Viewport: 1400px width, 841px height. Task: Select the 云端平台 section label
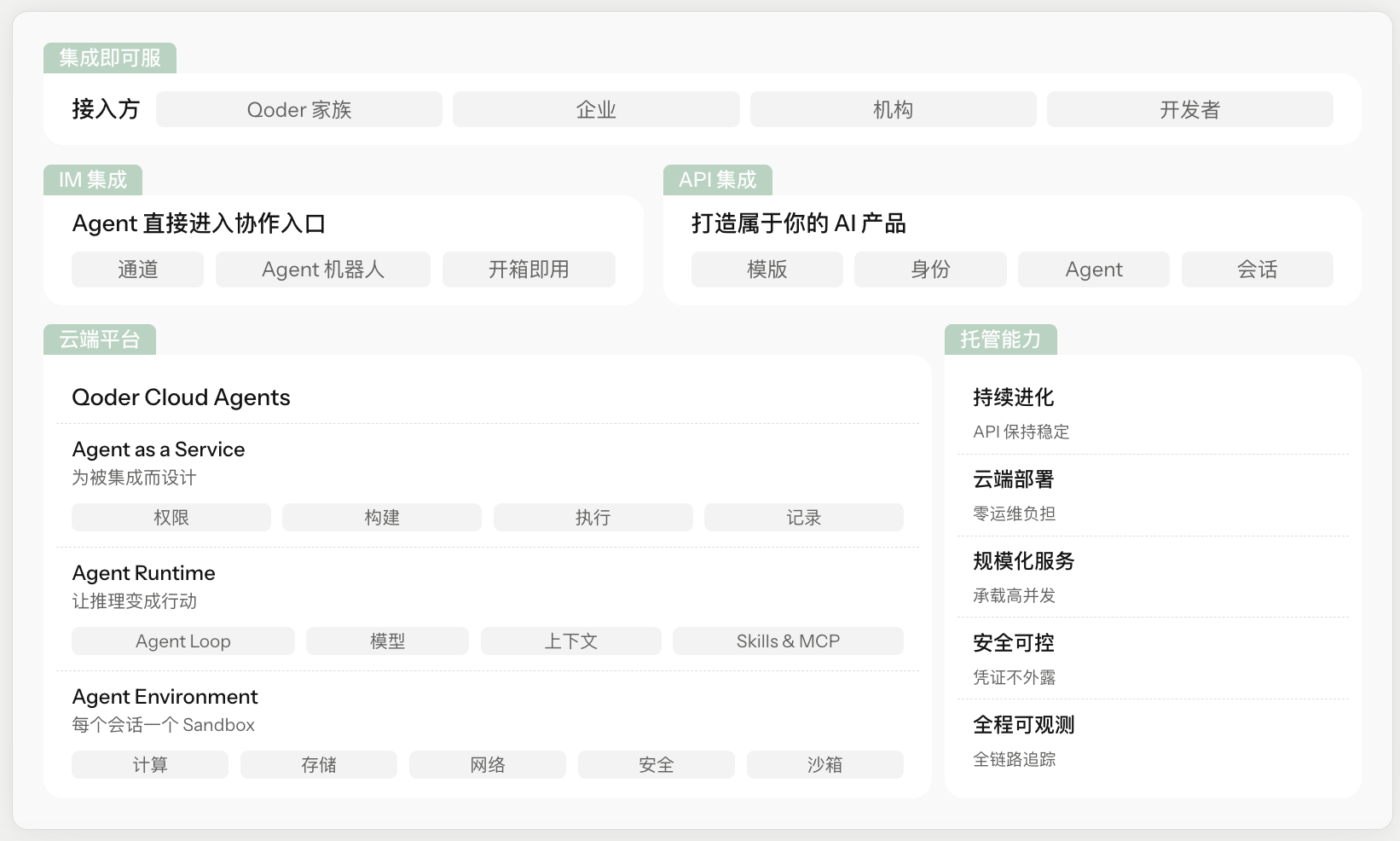(100, 339)
